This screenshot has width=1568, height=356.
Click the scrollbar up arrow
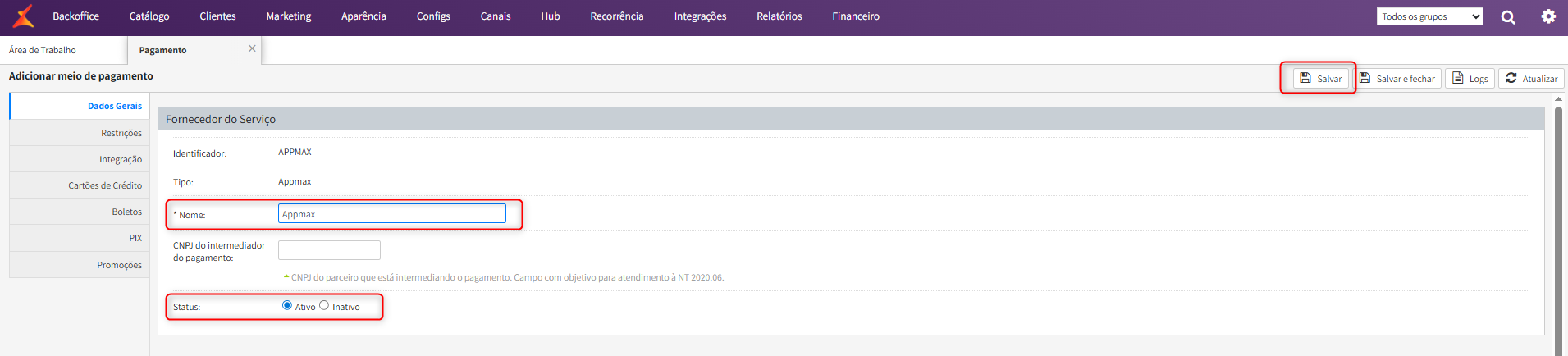click(x=1558, y=99)
